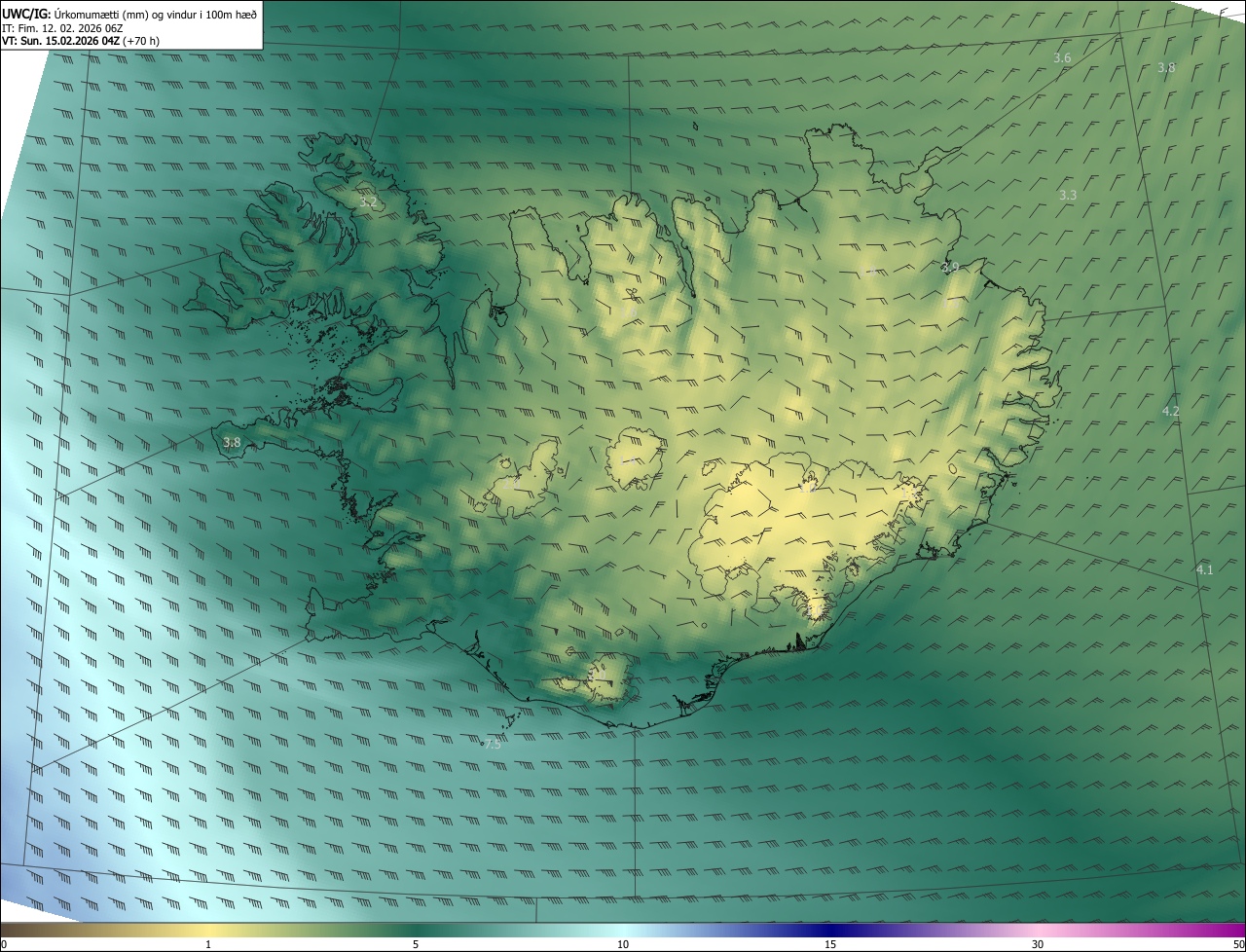1246x952 pixels.
Task: Click the 3.2 value label on the Westfjords
Action: click(x=368, y=203)
